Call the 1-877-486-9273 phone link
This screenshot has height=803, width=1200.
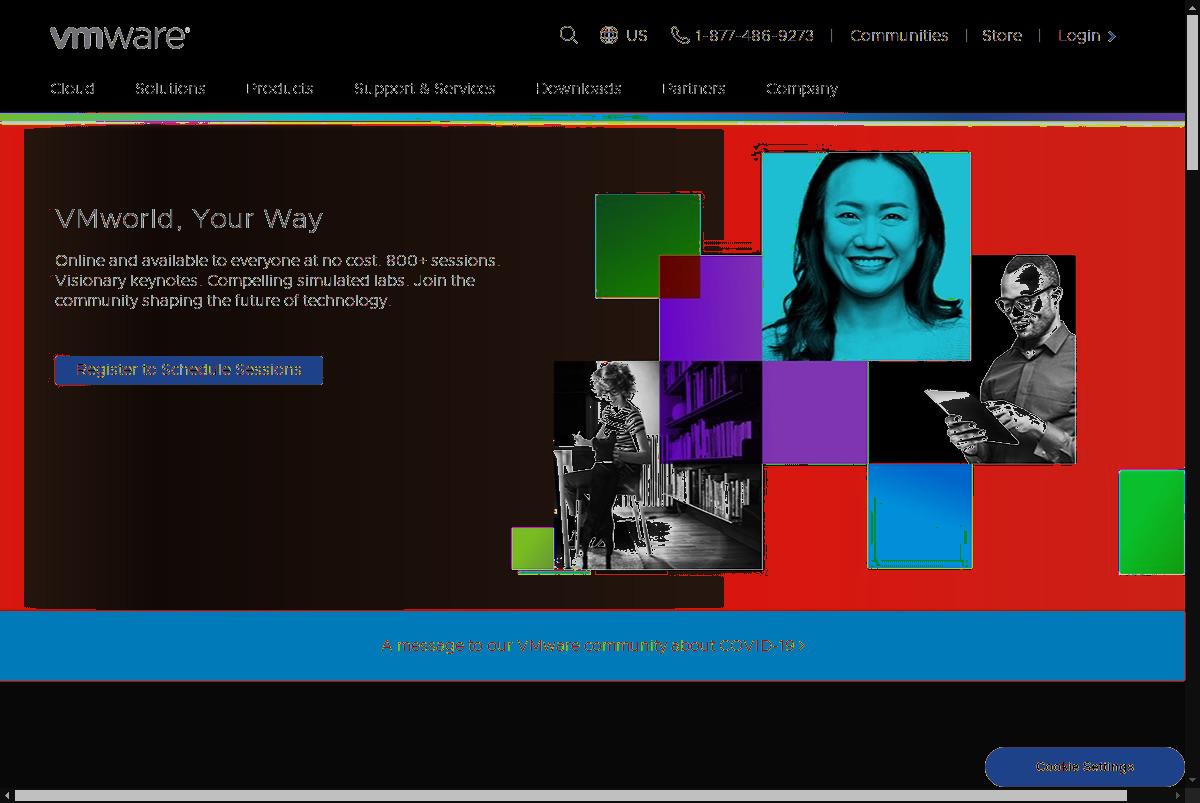(754, 35)
